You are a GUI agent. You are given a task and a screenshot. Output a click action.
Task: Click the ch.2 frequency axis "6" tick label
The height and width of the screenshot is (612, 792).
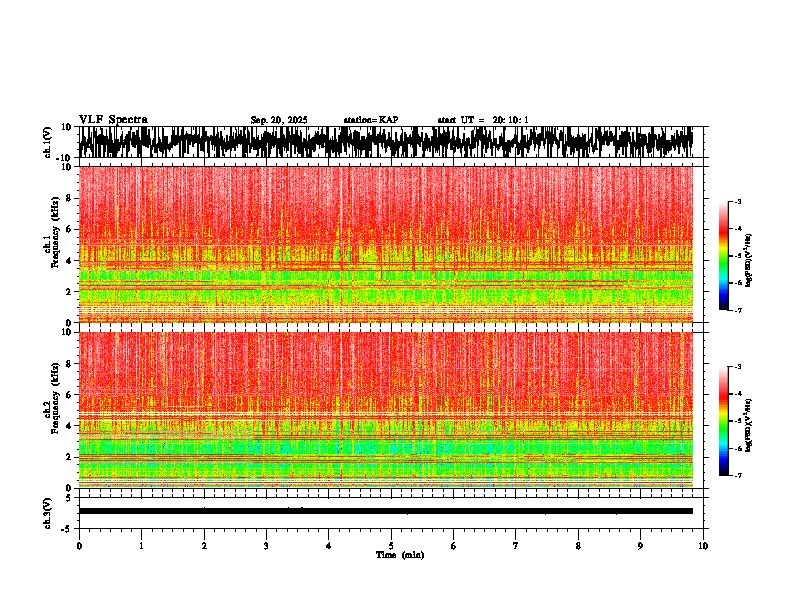click(x=70, y=395)
